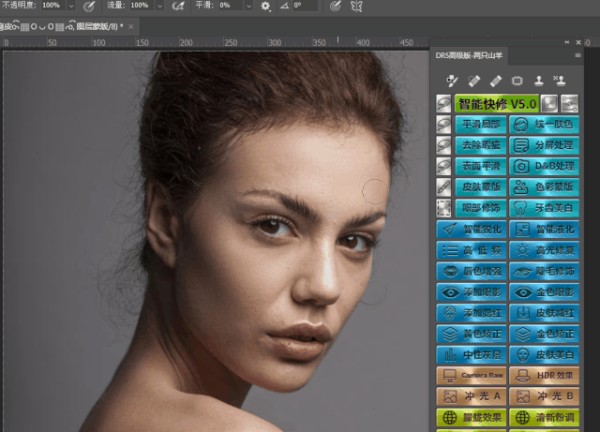600x432 pixels.
Task: Click the brush icon beside 皮肤蒙版
Action: coord(444,187)
